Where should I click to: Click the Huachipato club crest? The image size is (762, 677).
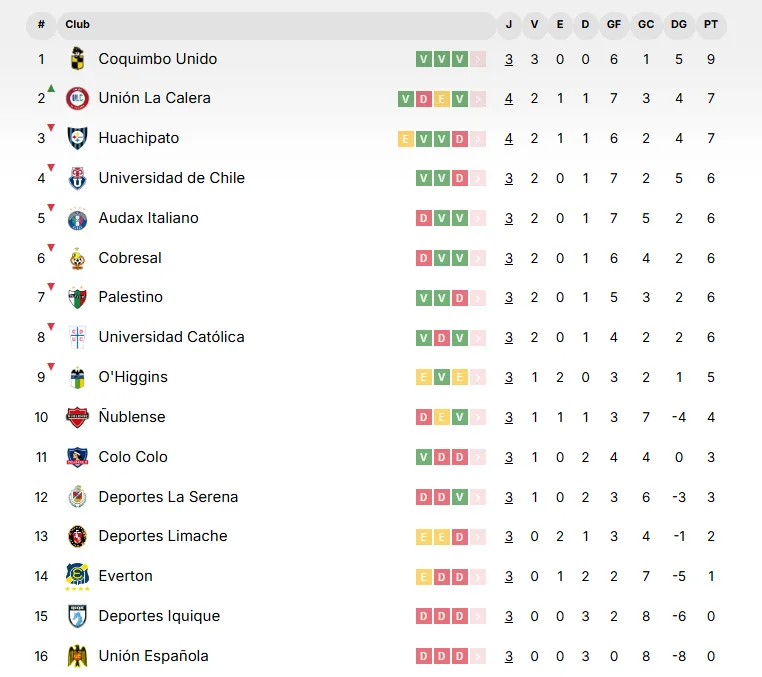(x=77, y=138)
